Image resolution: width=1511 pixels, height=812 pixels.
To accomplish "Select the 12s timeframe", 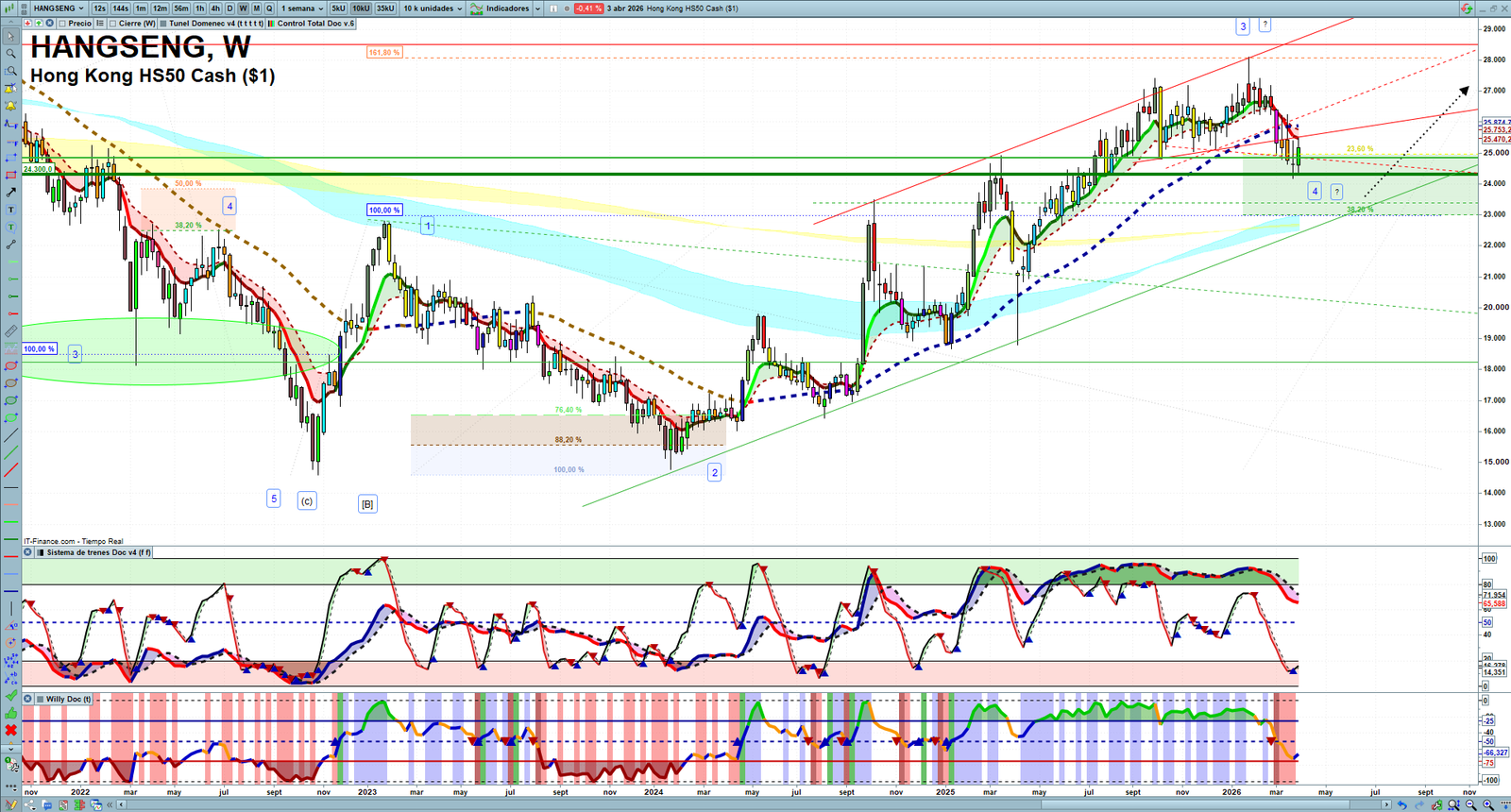I will pos(99,8).
